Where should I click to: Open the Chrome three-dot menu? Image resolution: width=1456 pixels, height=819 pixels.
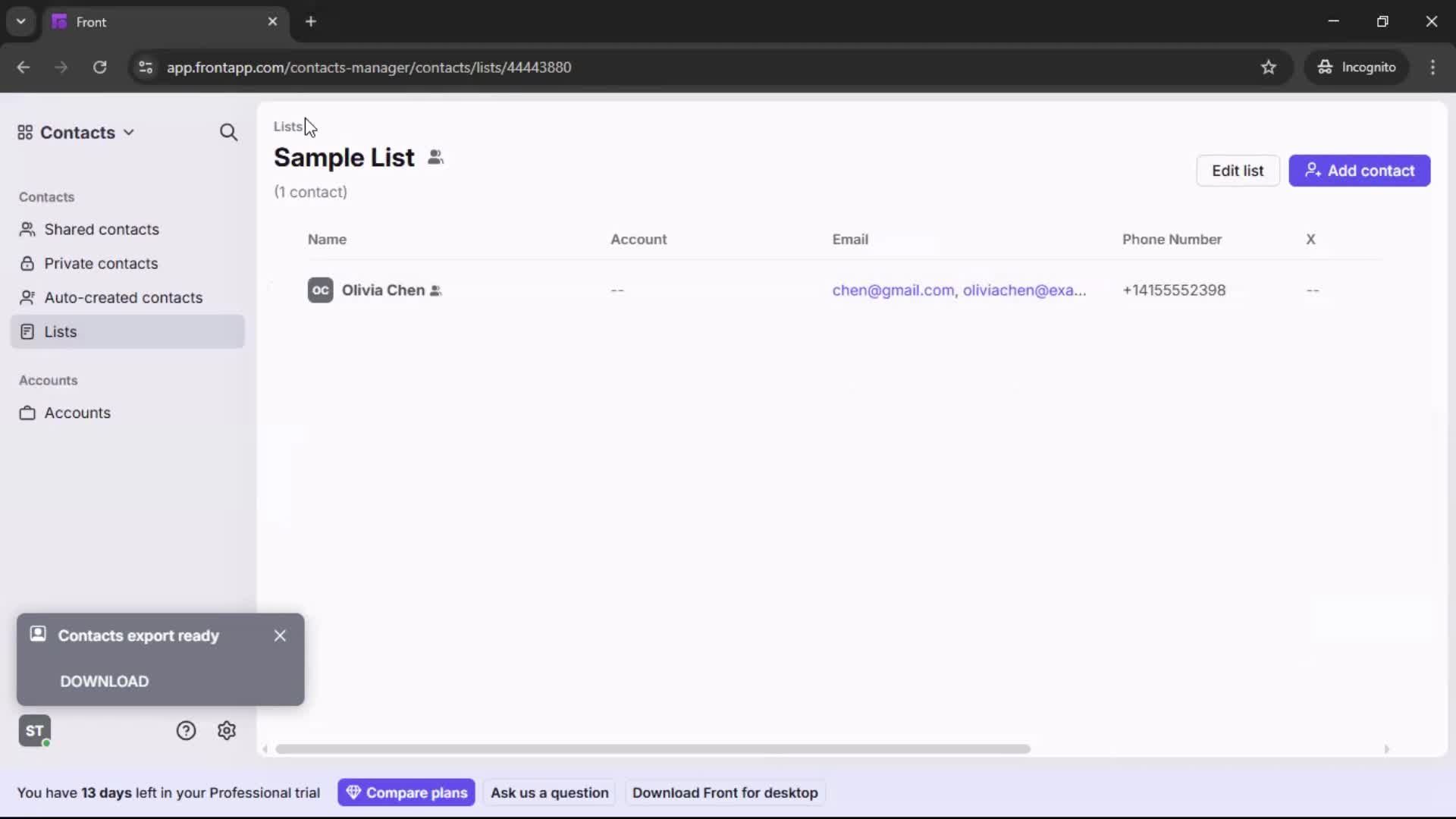tap(1433, 67)
